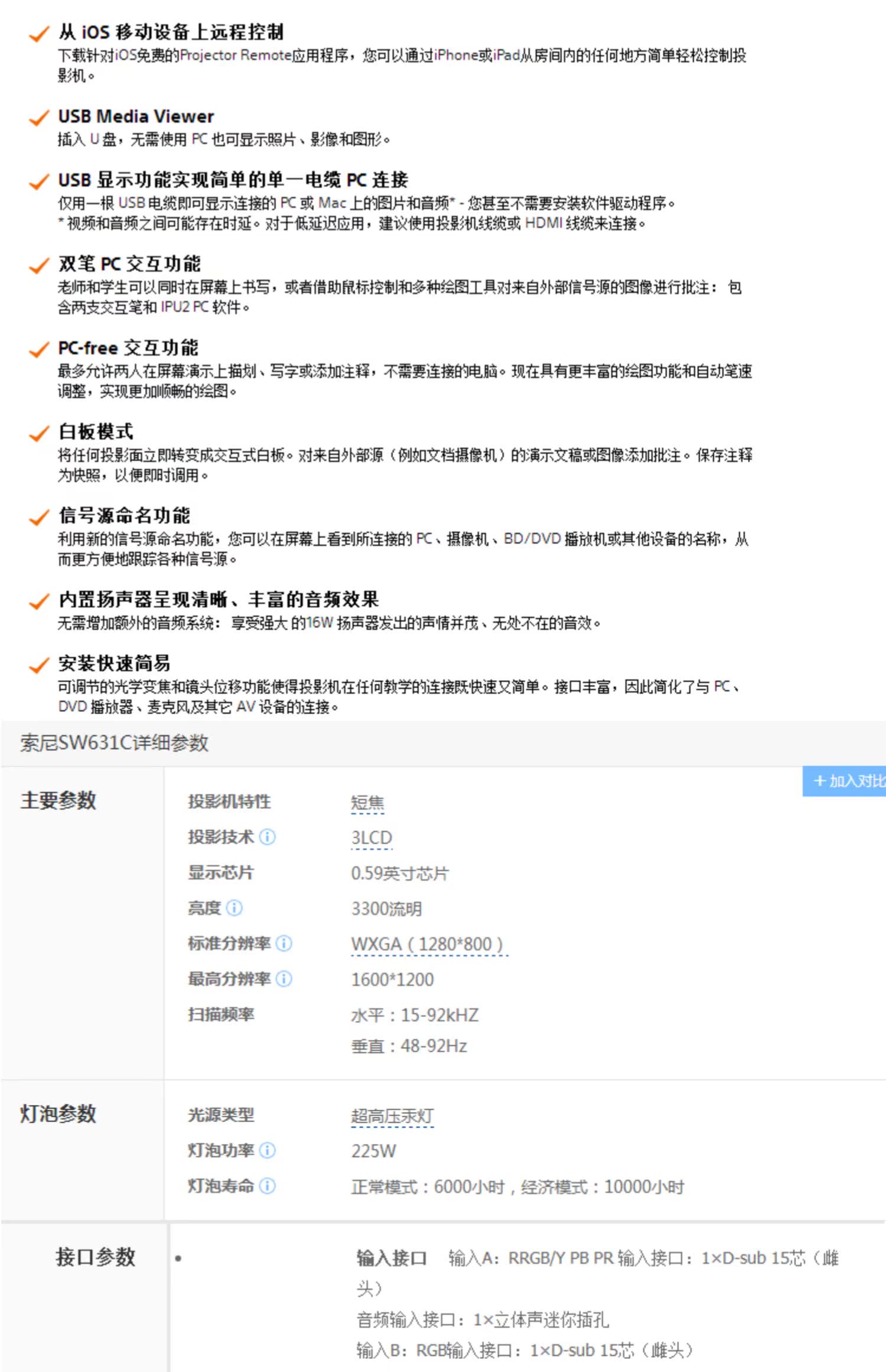Screen dimensions: 886x1372
Task: Click the 内置扬声器 heading
Action: tap(219, 599)
